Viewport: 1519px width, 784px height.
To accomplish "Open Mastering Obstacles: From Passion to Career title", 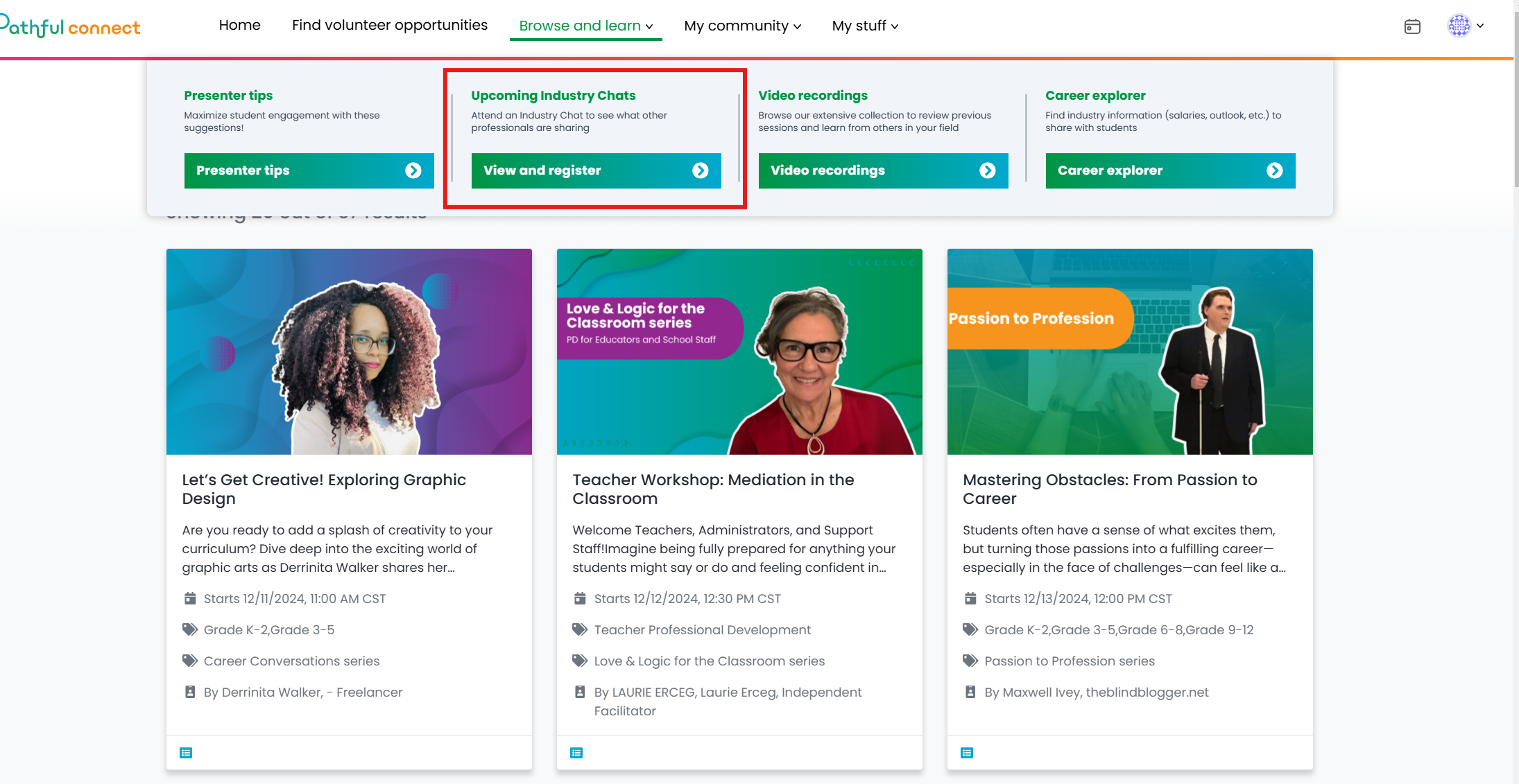I will (x=1110, y=489).
